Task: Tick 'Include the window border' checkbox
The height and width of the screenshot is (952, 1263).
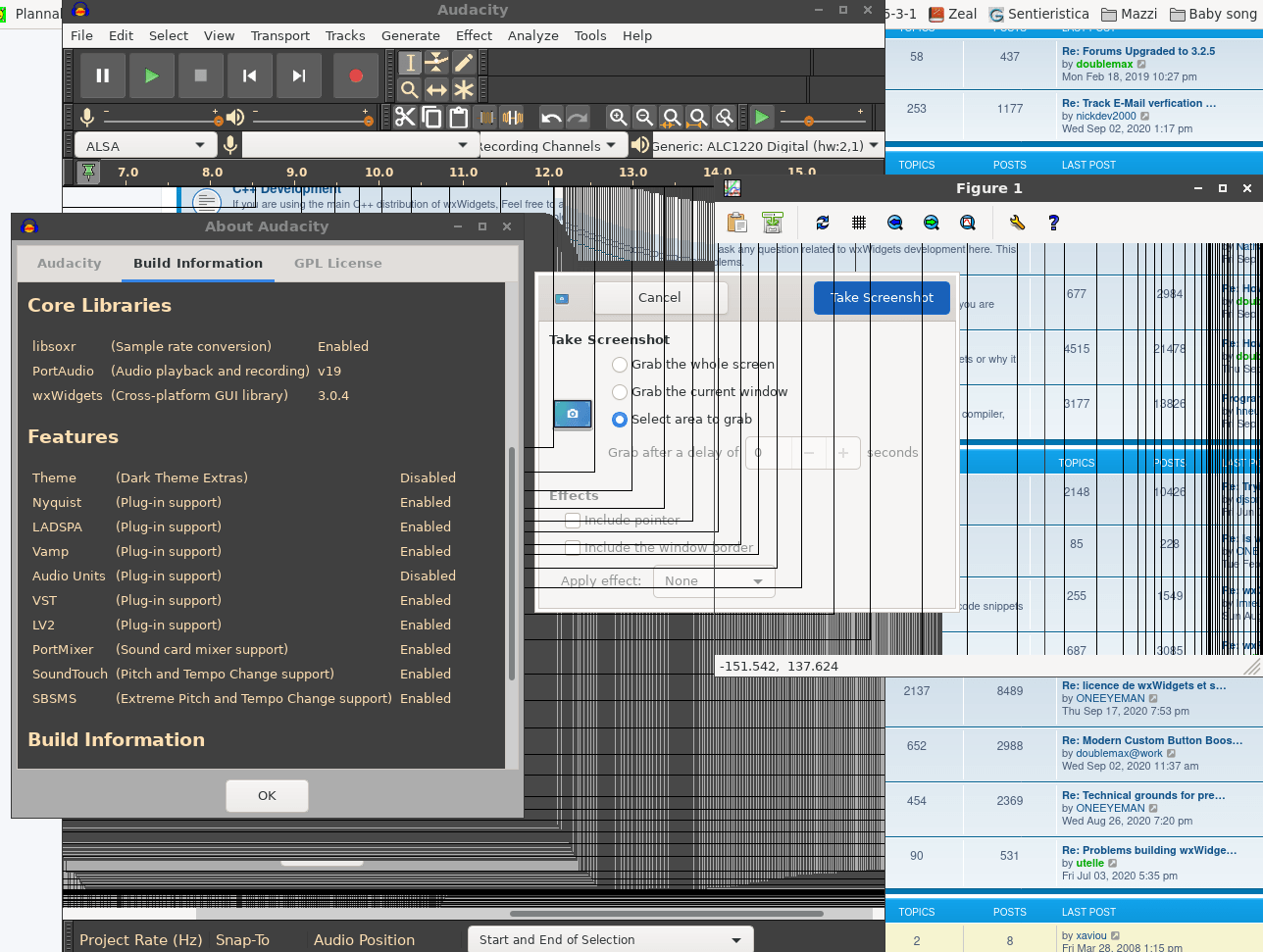Action: pos(573,548)
